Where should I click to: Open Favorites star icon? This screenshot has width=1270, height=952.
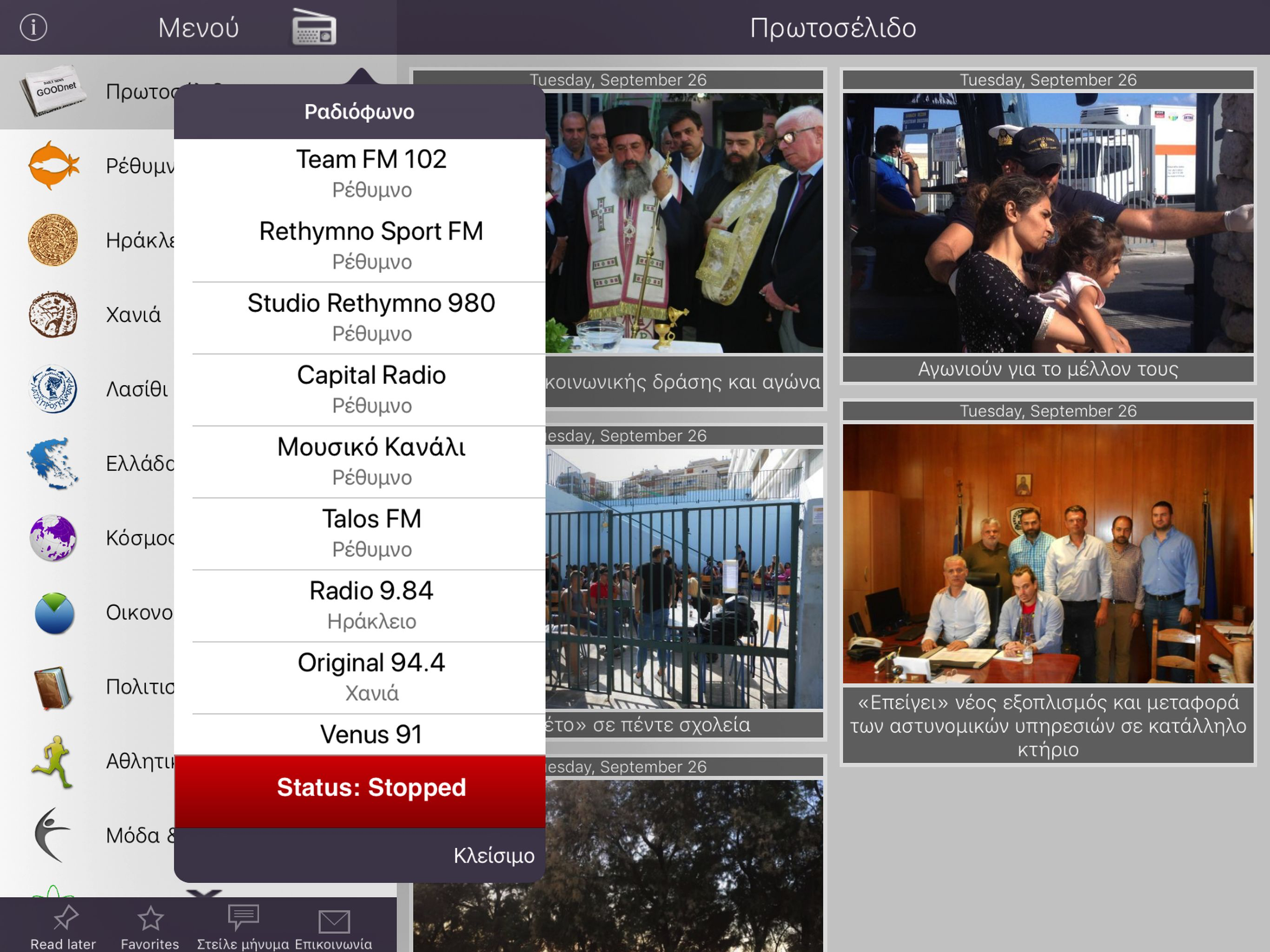[x=151, y=918]
